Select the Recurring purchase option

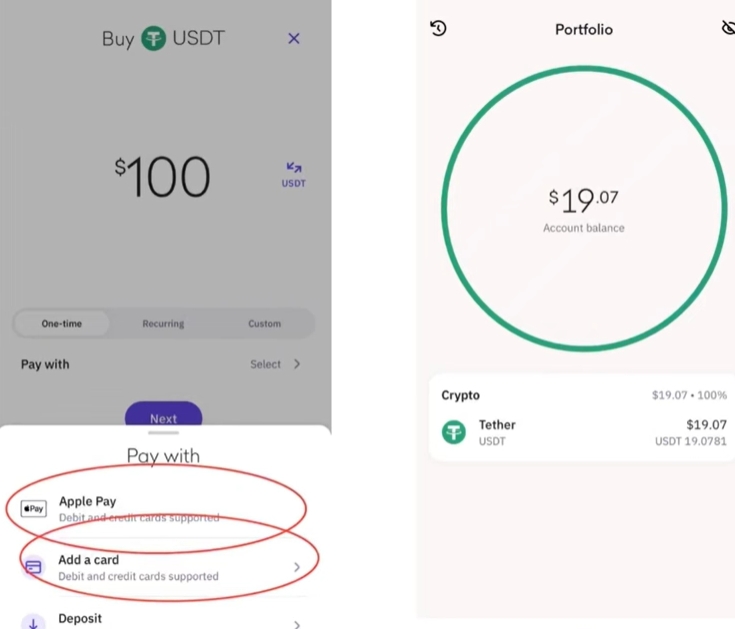tap(163, 323)
